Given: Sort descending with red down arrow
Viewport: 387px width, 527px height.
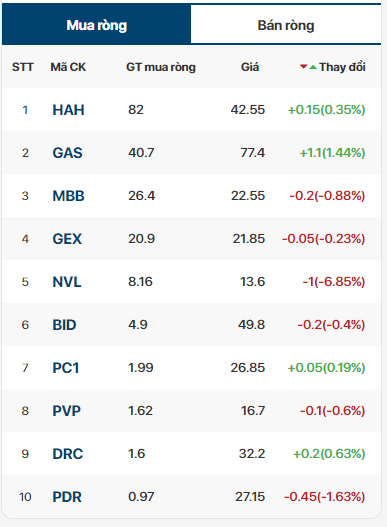Looking at the screenshot, I should coord(303,67).
